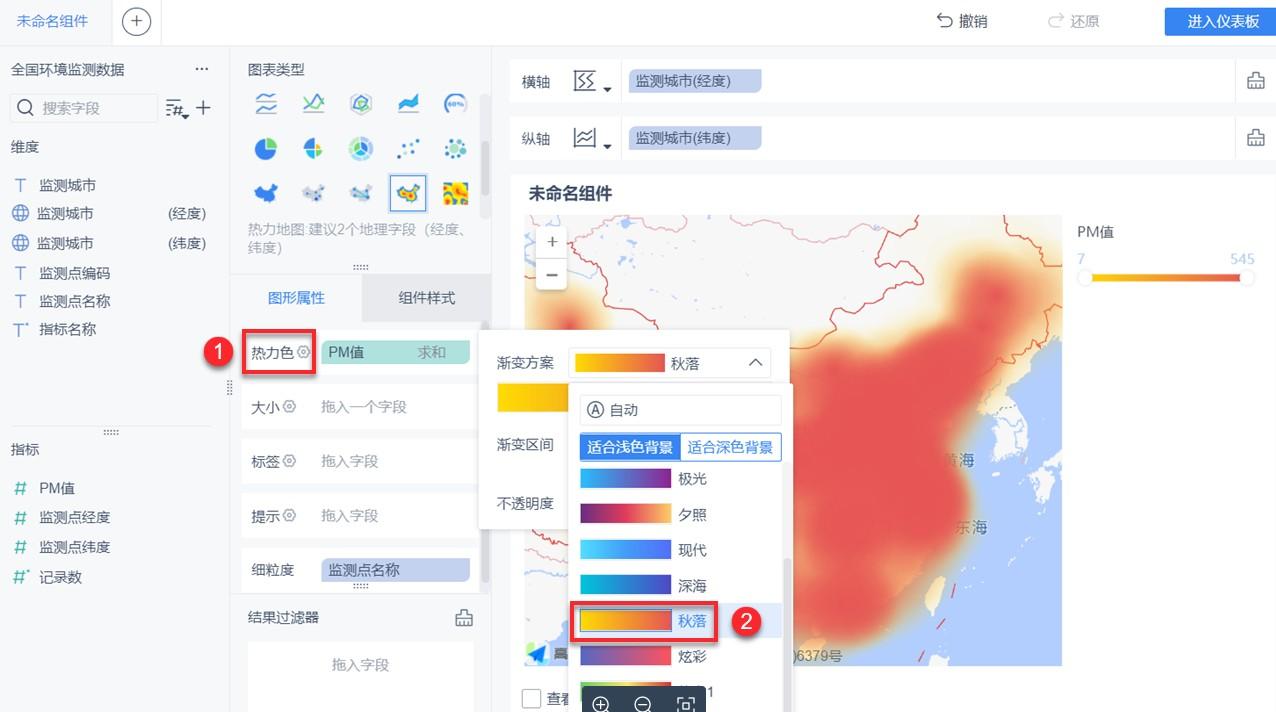This screenshot has height=712, width=1276.
Task: Open the 标签 settings gear
Action: tap(289, 461)
